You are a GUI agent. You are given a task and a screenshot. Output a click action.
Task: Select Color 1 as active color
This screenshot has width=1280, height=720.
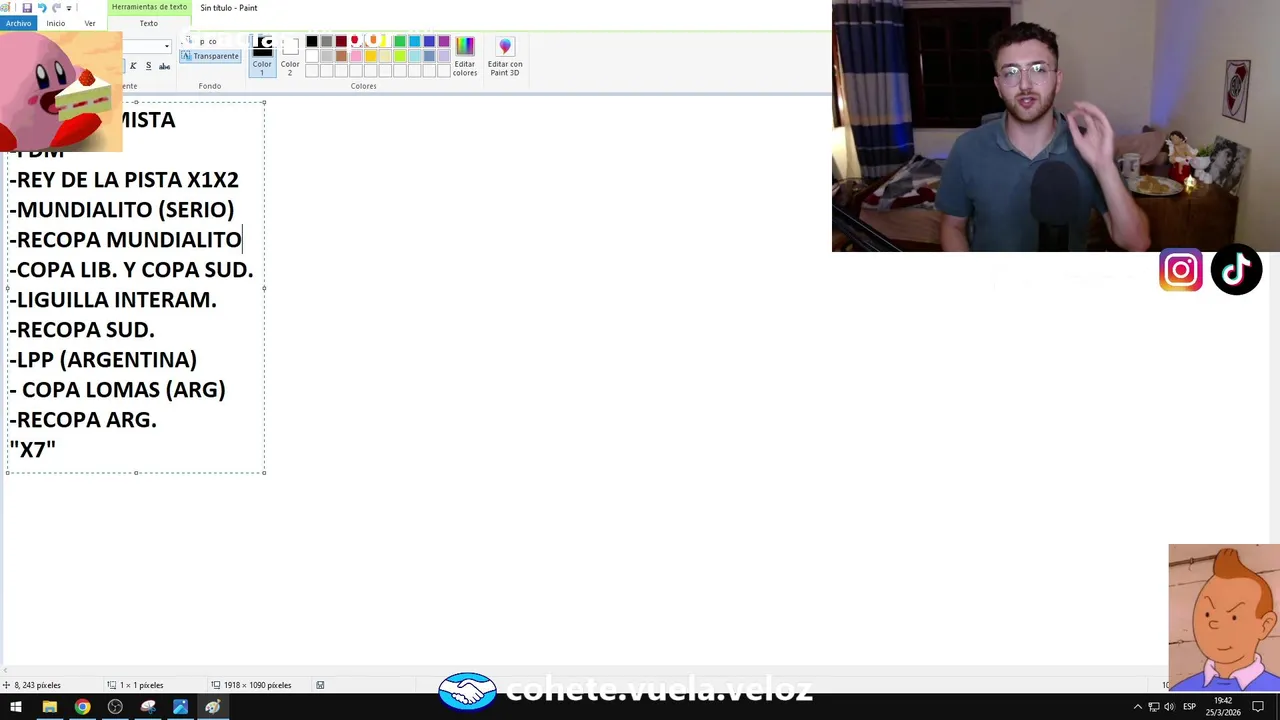262,56
